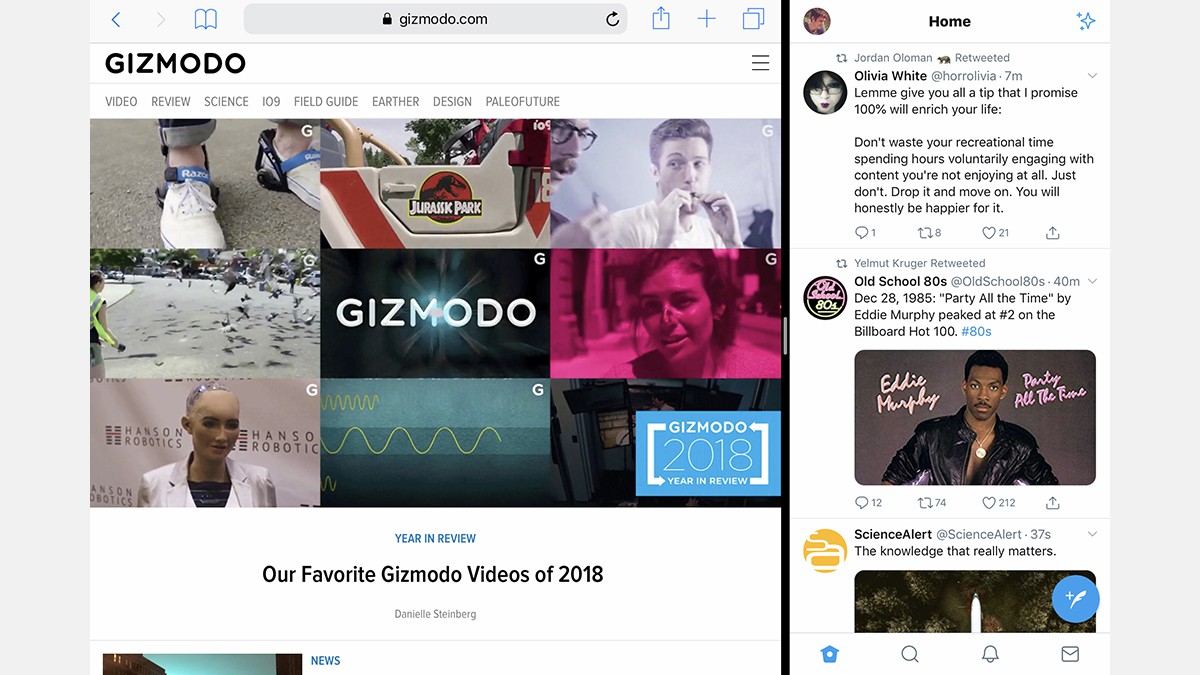This screenshot has width=1200, height=675.
Task: Go to the EARTHER section
Action: pos(395,102)
